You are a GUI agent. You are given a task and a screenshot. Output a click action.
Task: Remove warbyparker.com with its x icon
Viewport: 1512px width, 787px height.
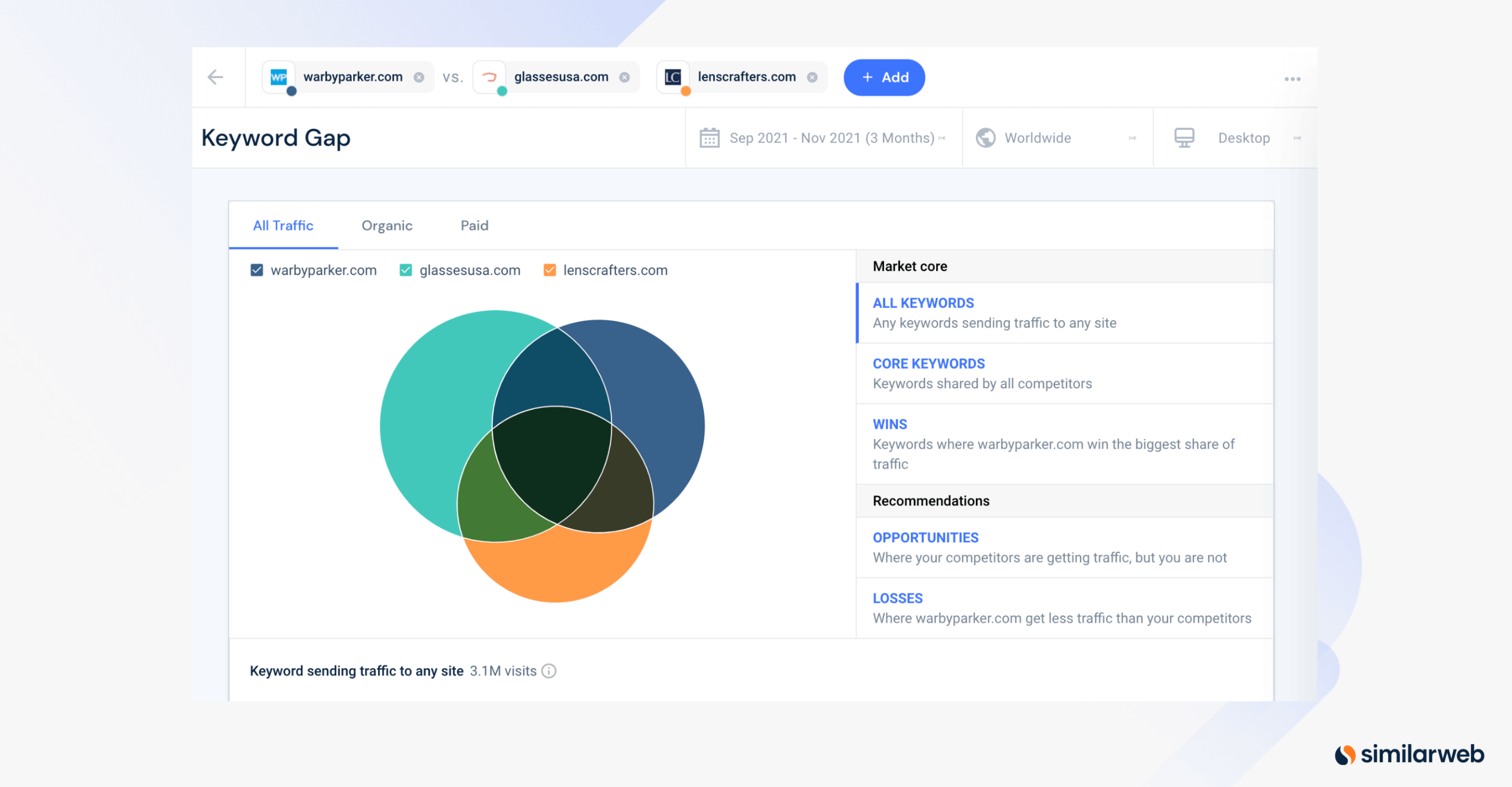click(x=419, y=77)
